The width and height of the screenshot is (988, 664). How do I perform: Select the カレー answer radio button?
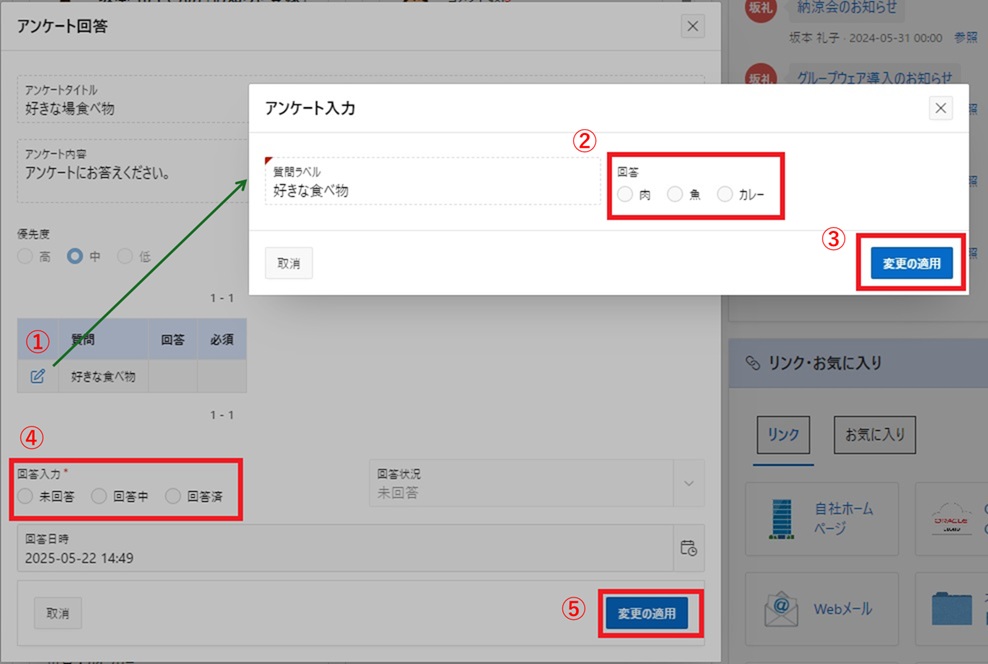[725, 194]
